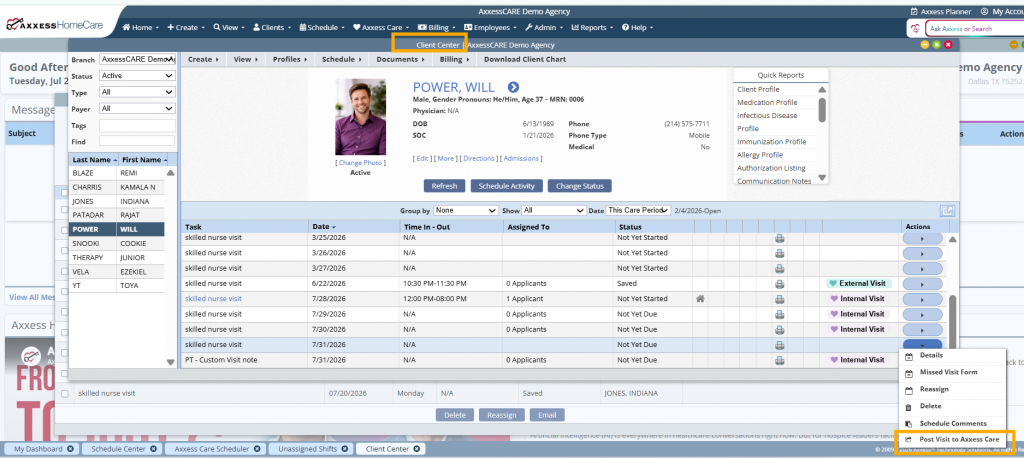Click the Change Status button
This screenshot has width=1024, height=458.
[579, 186]
